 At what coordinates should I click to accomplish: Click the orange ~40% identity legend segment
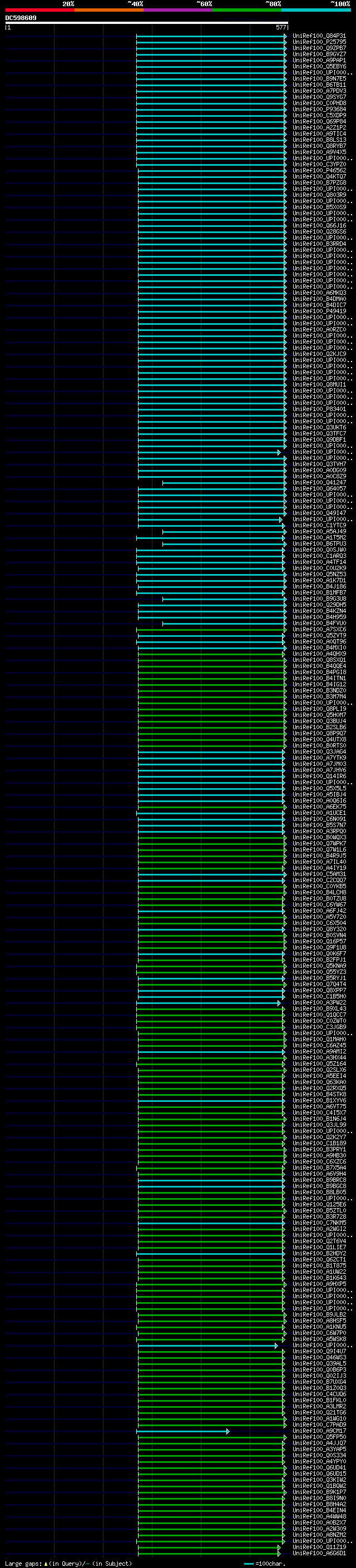coord(109,10)
